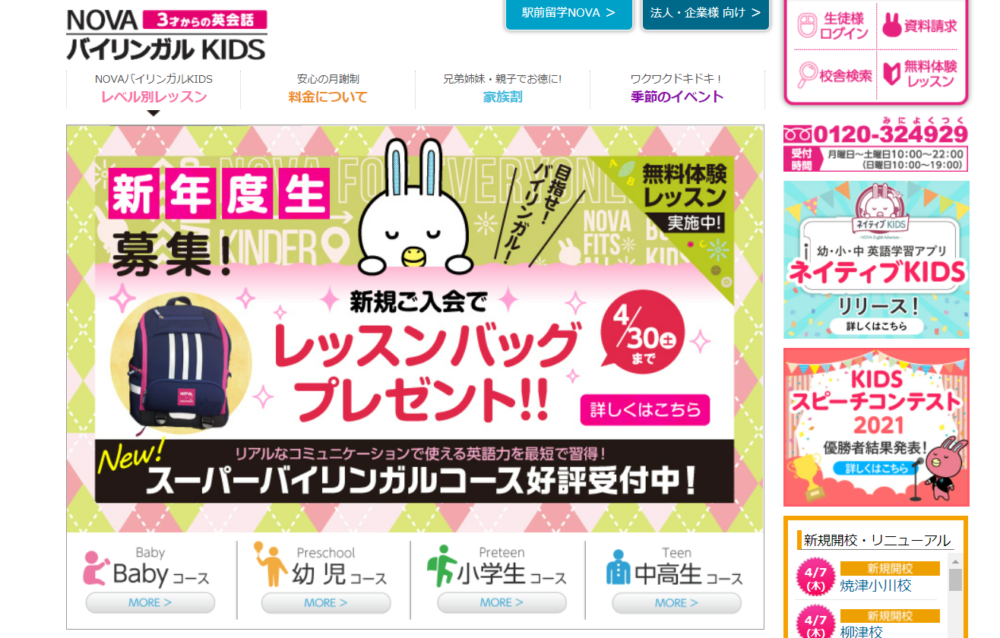Click 詳しくはこちら pink banner button
The image size is (1000, 638).
[645, 410]
